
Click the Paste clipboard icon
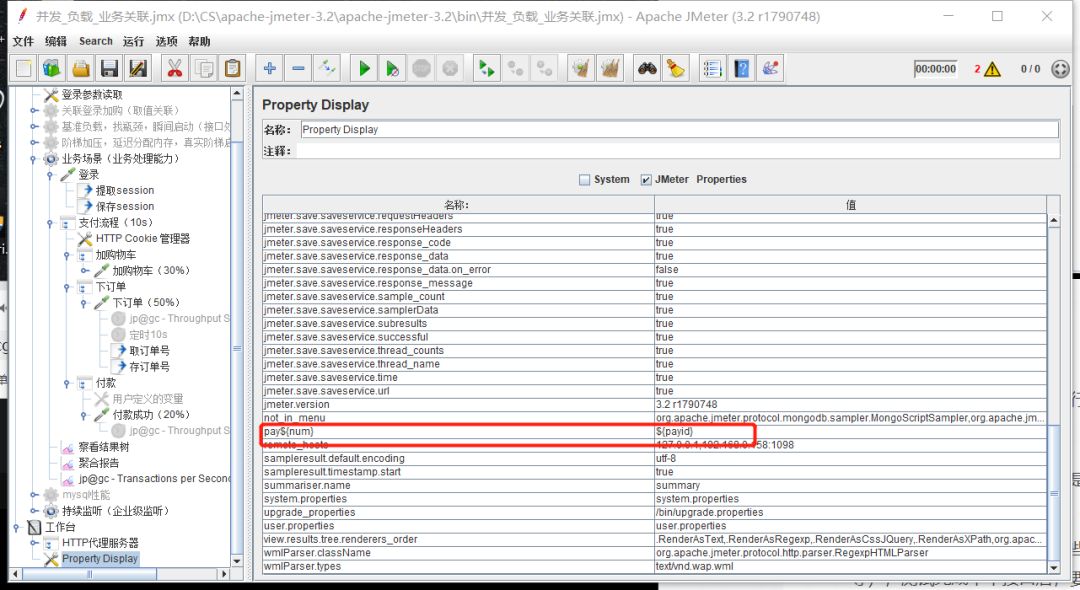[x=233, y=68]
